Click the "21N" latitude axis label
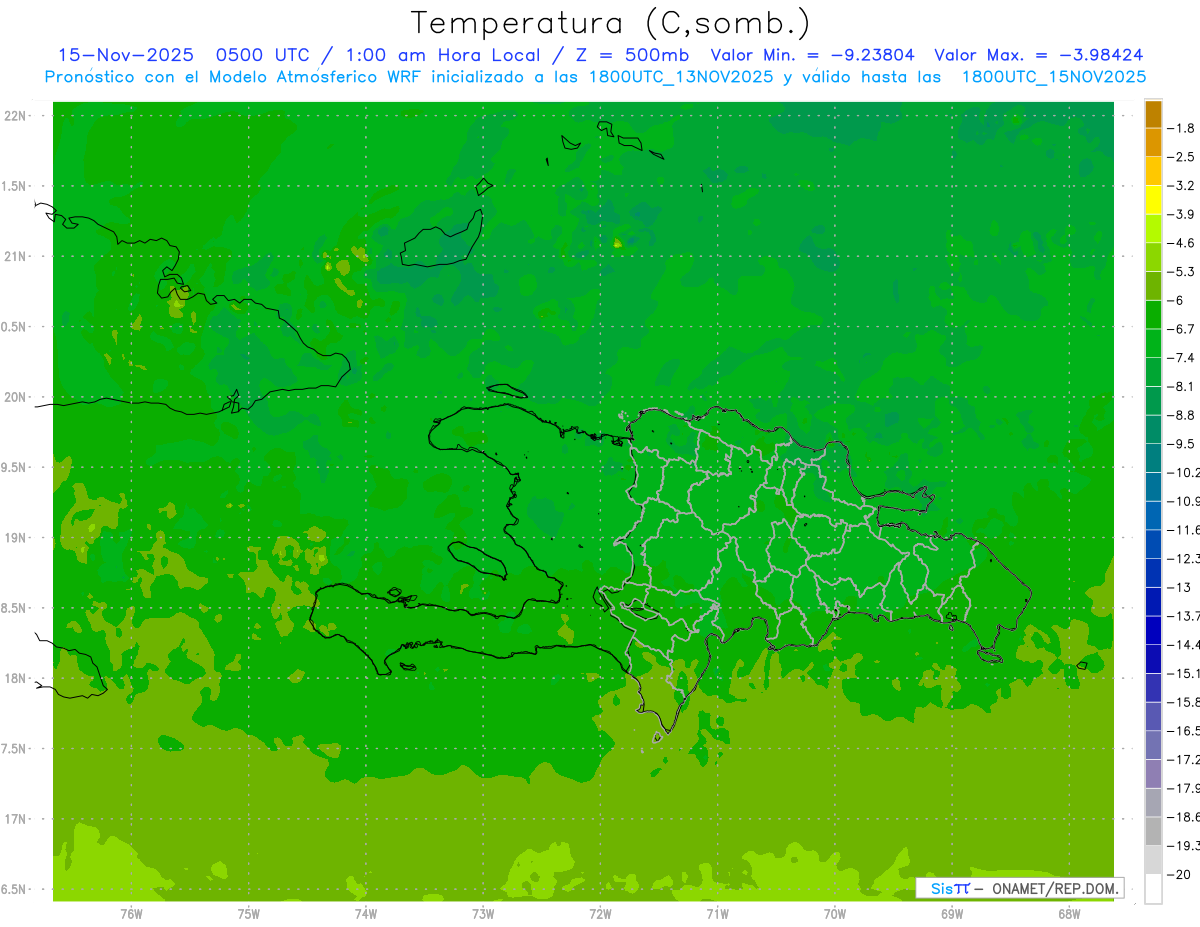Viewport: 1200px width, 927px height. coord(16,257)
